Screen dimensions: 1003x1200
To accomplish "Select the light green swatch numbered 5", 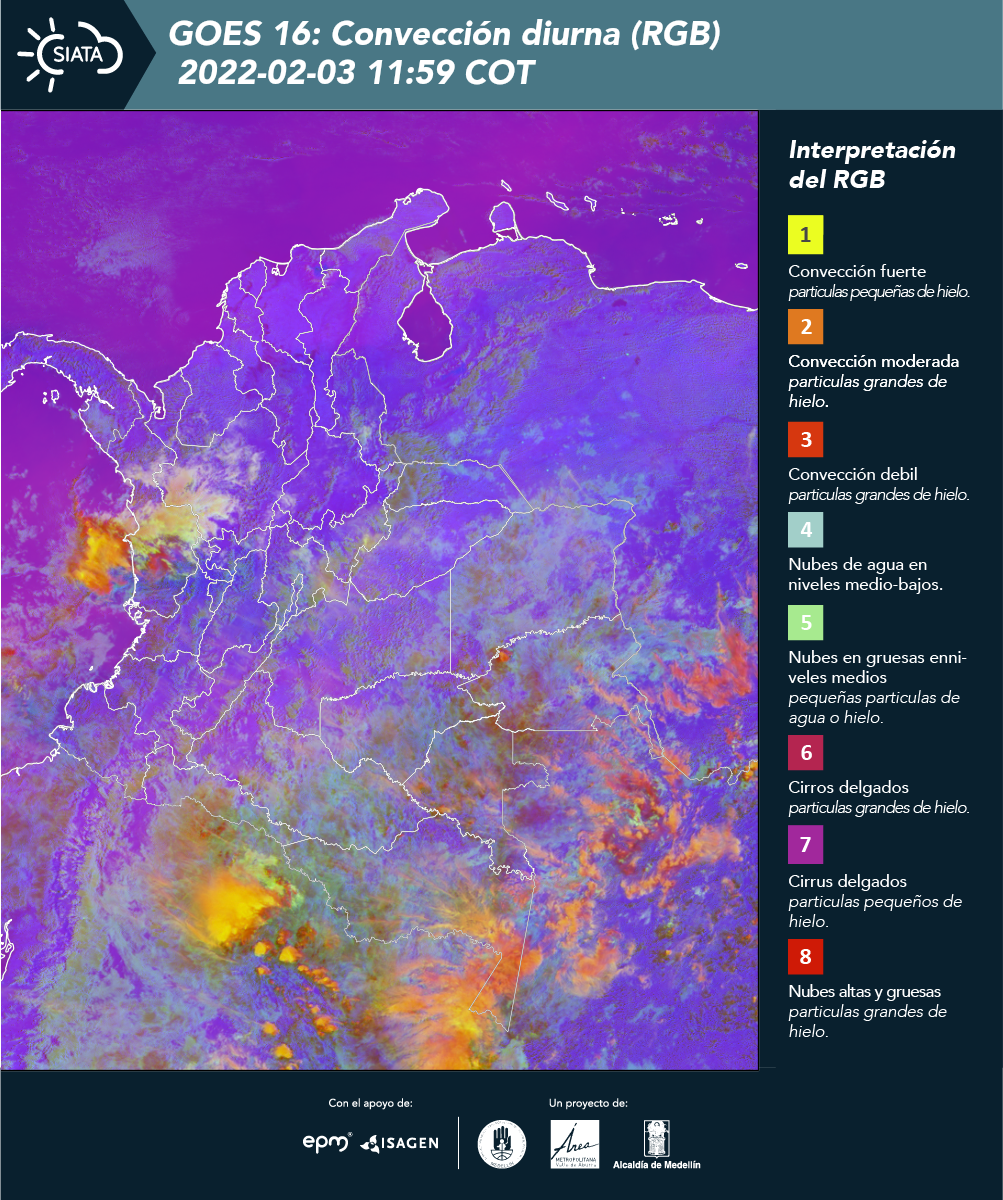I will point(806,623).
